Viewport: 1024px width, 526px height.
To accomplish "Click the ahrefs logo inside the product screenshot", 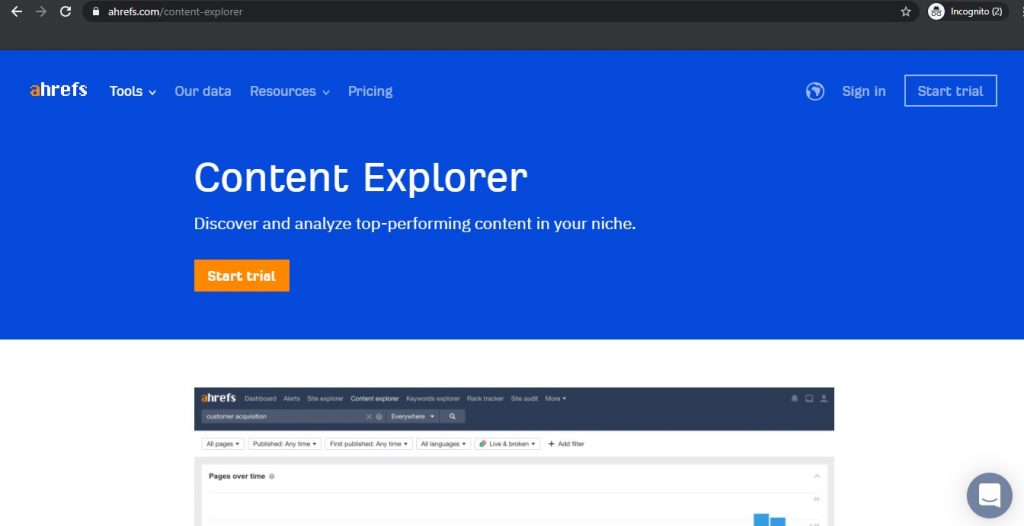I will 218,398.
